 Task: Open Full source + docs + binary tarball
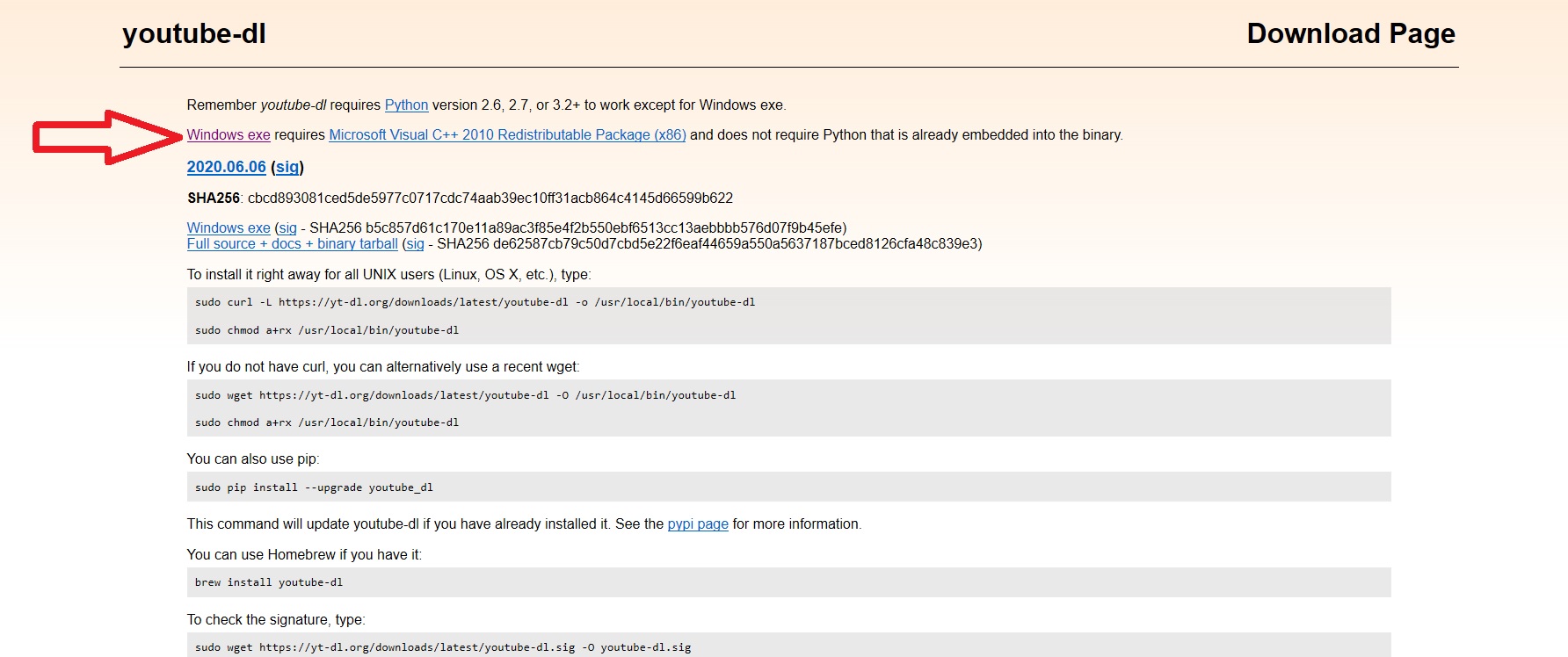pyautogui.click(x=292, y=244)
